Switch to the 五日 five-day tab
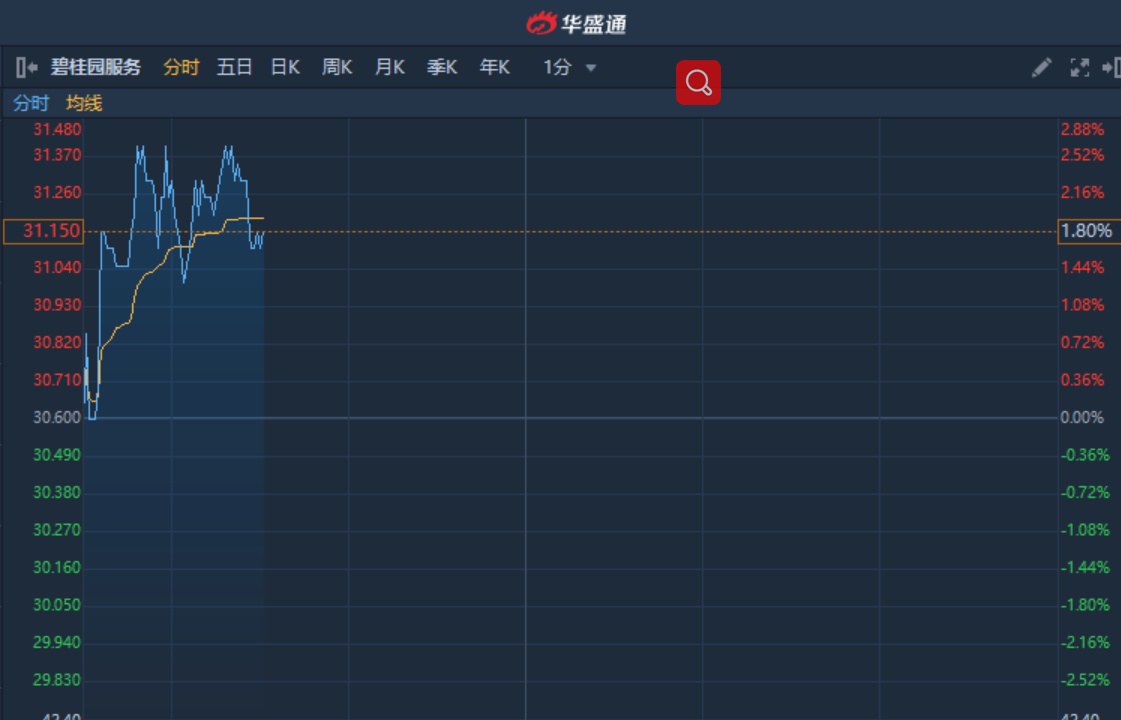1121x720 pixels. (x=234, y=68)
